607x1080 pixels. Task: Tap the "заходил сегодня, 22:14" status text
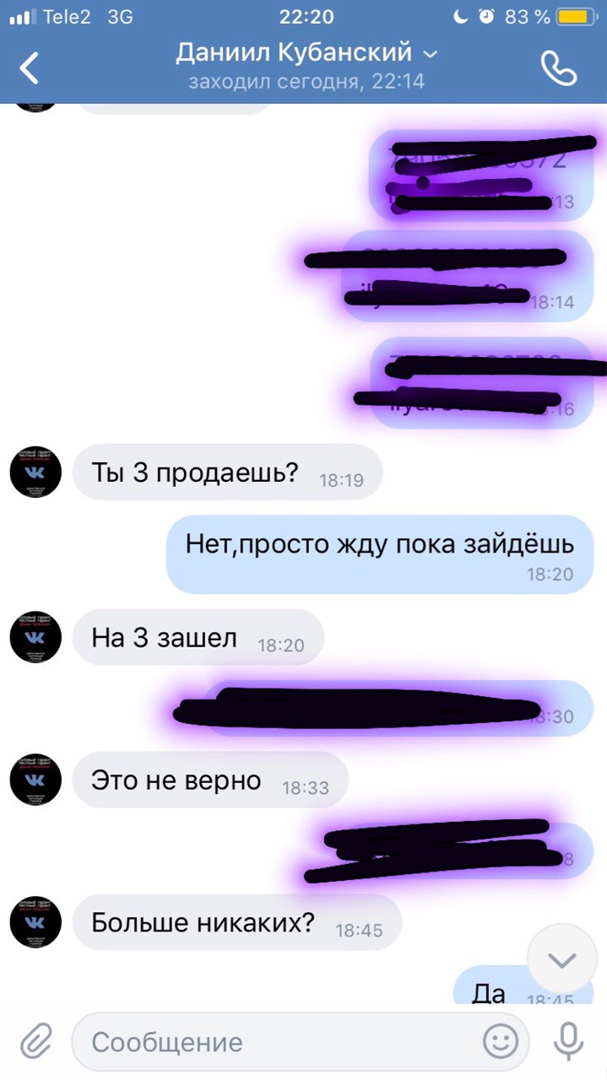pyautogui.click(x=307, y=81)
